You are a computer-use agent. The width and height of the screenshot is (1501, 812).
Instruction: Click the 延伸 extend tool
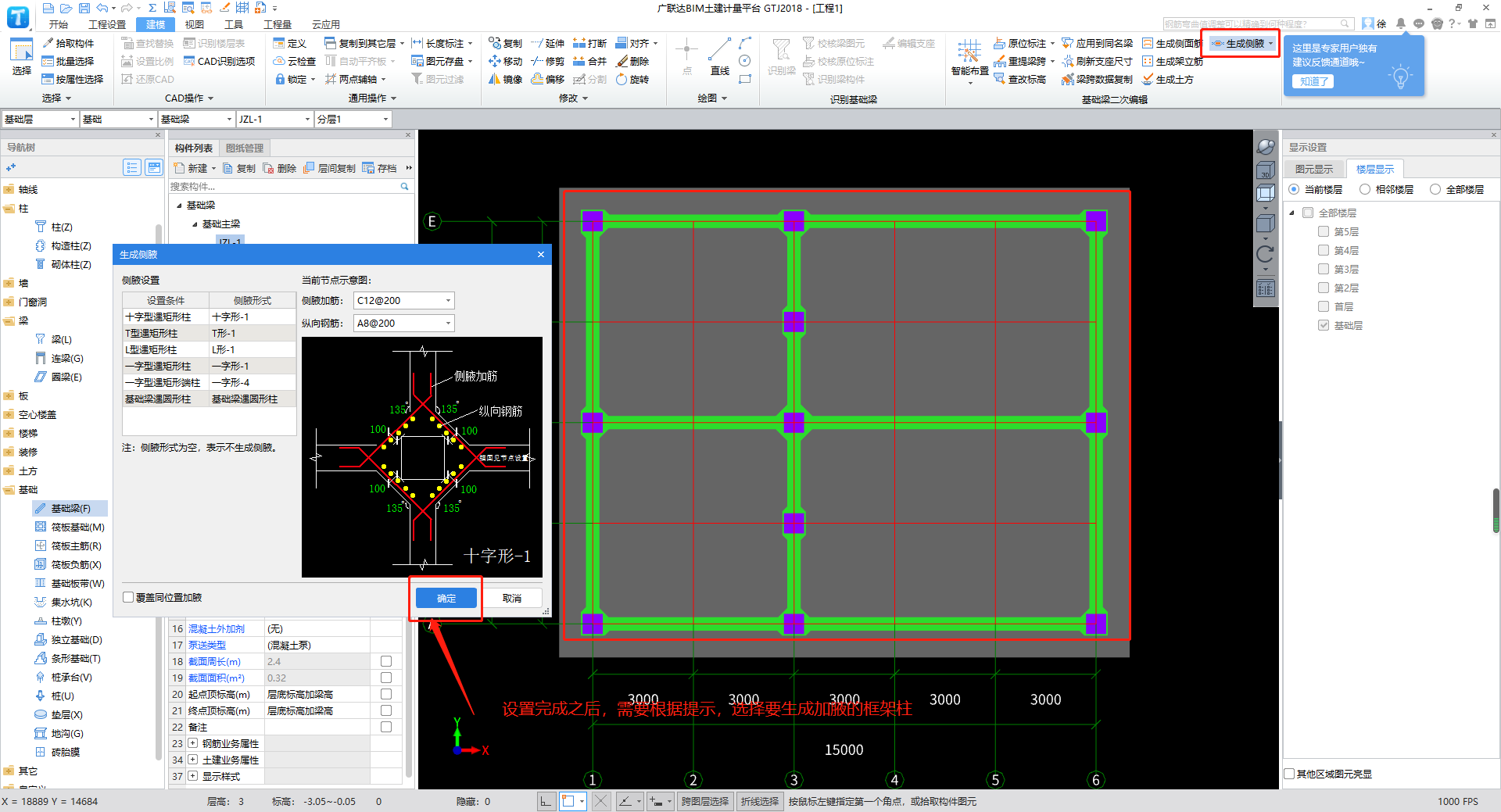click(x=547, y=43)
